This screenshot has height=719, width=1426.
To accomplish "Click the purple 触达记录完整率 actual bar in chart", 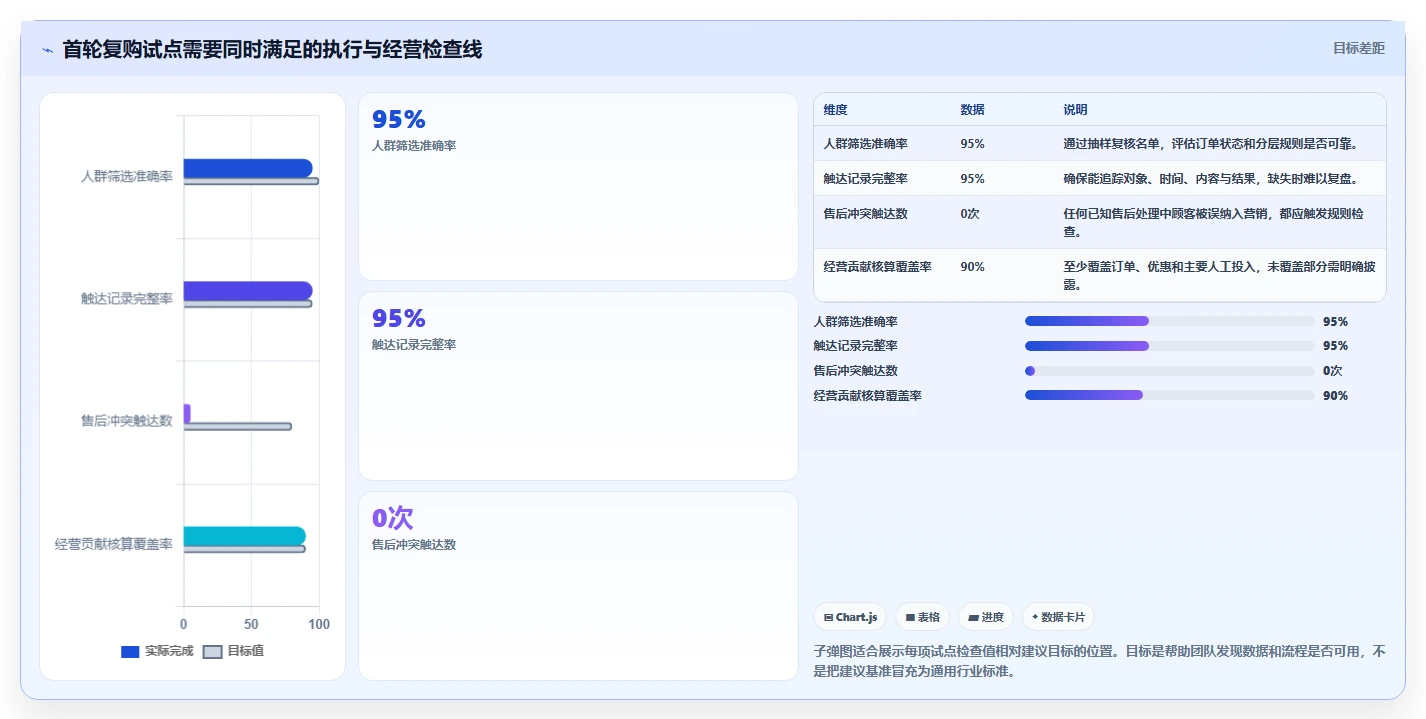I will click(248, 290).
